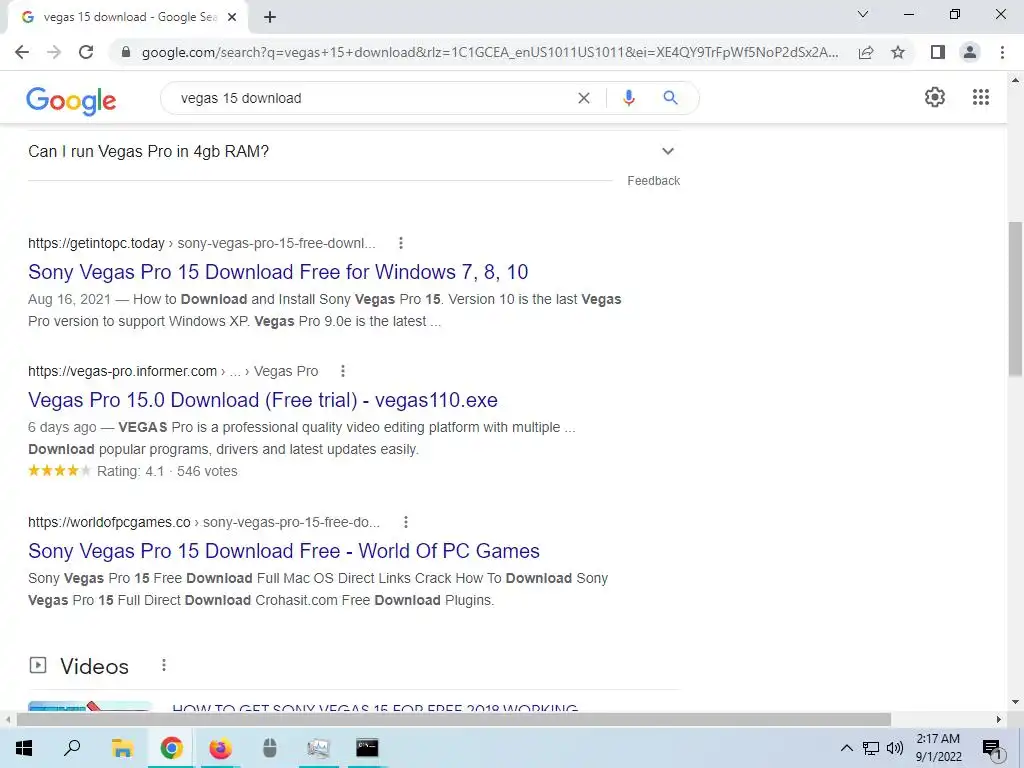Click the Feedback link

654,181
